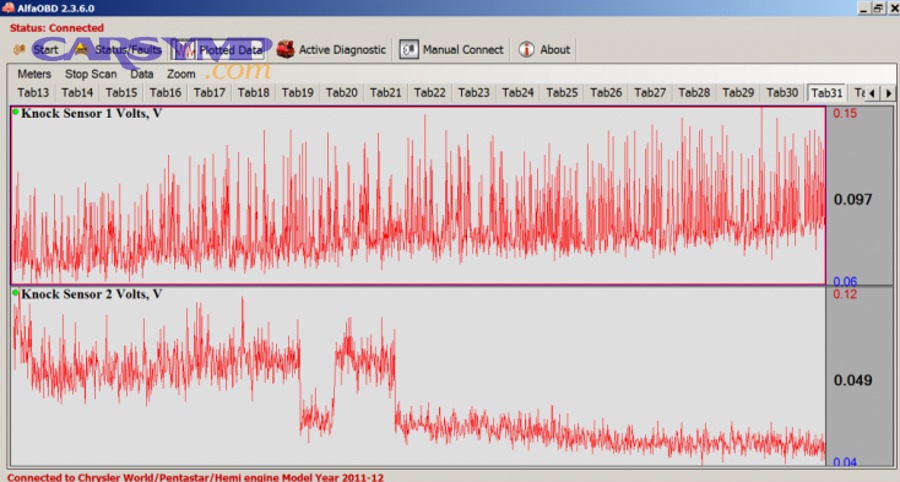Expand the Zoom menu
The width and height of the screenshot is (900, 482).
click(x=181, y=74)
